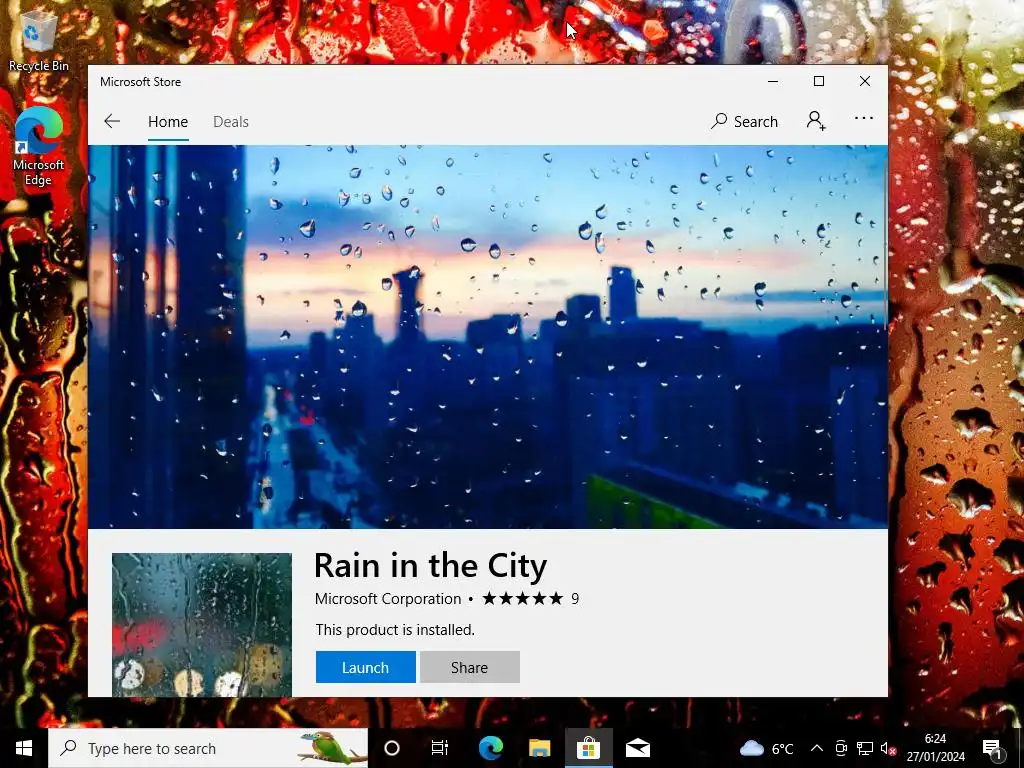
Task: Open the Action Center notifications icon
Action: tap(993, 748)
